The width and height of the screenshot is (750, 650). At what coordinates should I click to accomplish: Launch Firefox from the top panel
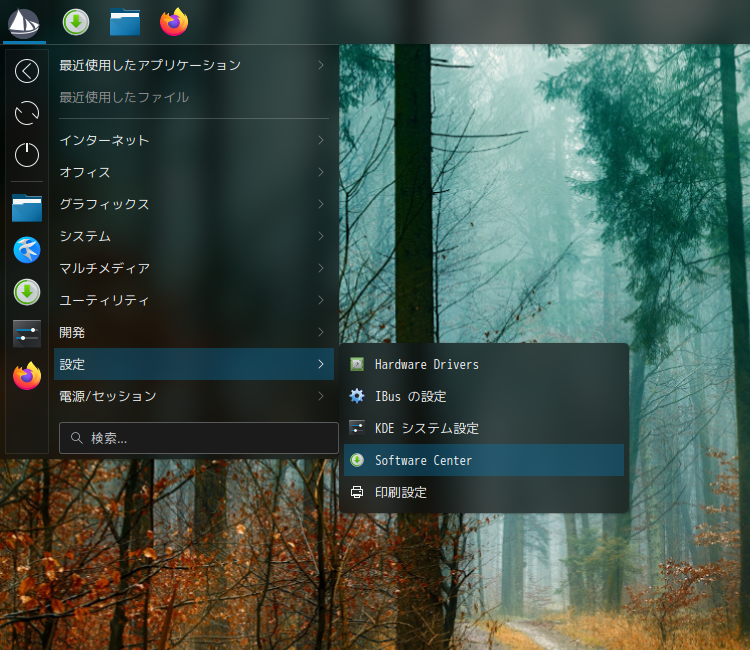[x=174, y=22]
